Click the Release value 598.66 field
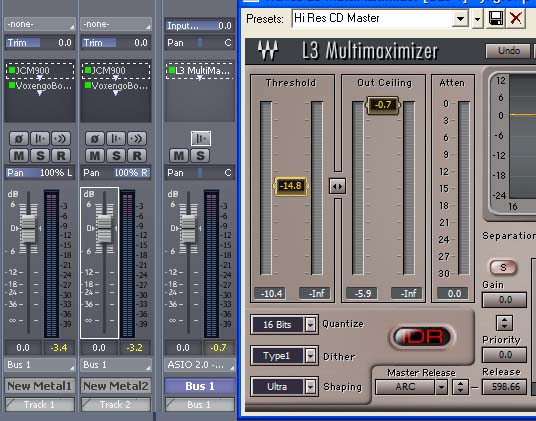Viewport: 536px width, 421px height. (x=504, y=387)
